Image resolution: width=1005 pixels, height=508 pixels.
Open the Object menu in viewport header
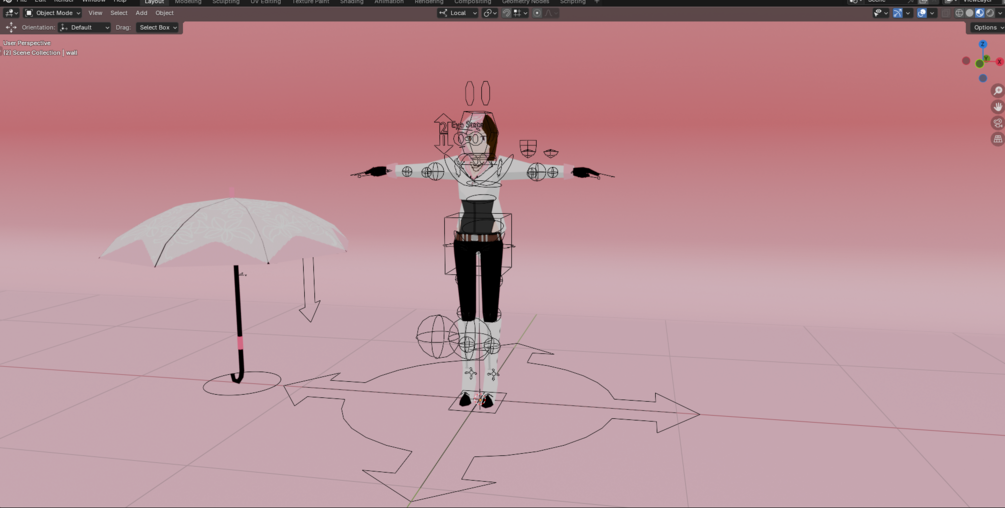pyautogui.click(x=164, y=13)
